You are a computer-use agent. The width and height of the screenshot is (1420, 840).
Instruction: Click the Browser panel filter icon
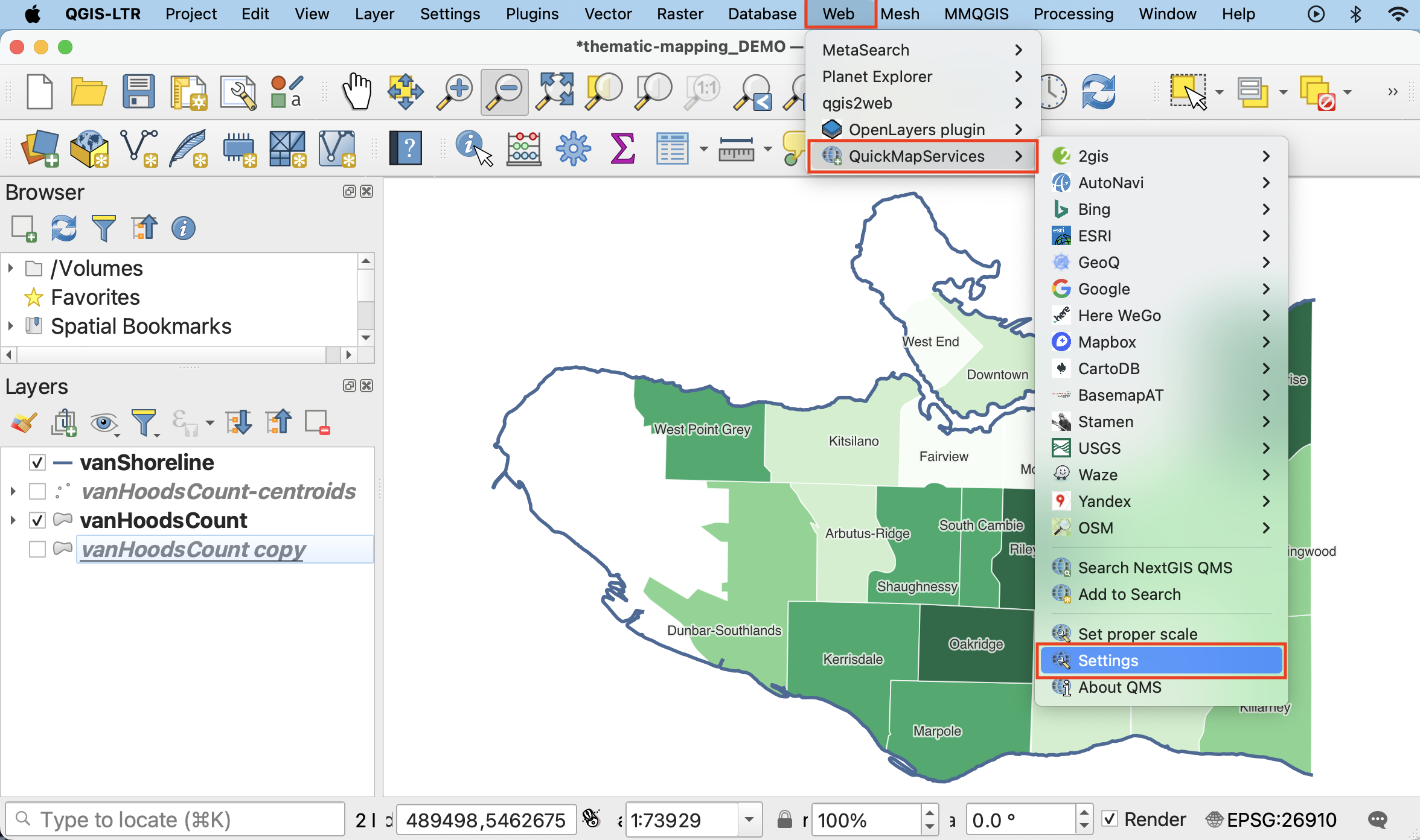click(103, 228)
